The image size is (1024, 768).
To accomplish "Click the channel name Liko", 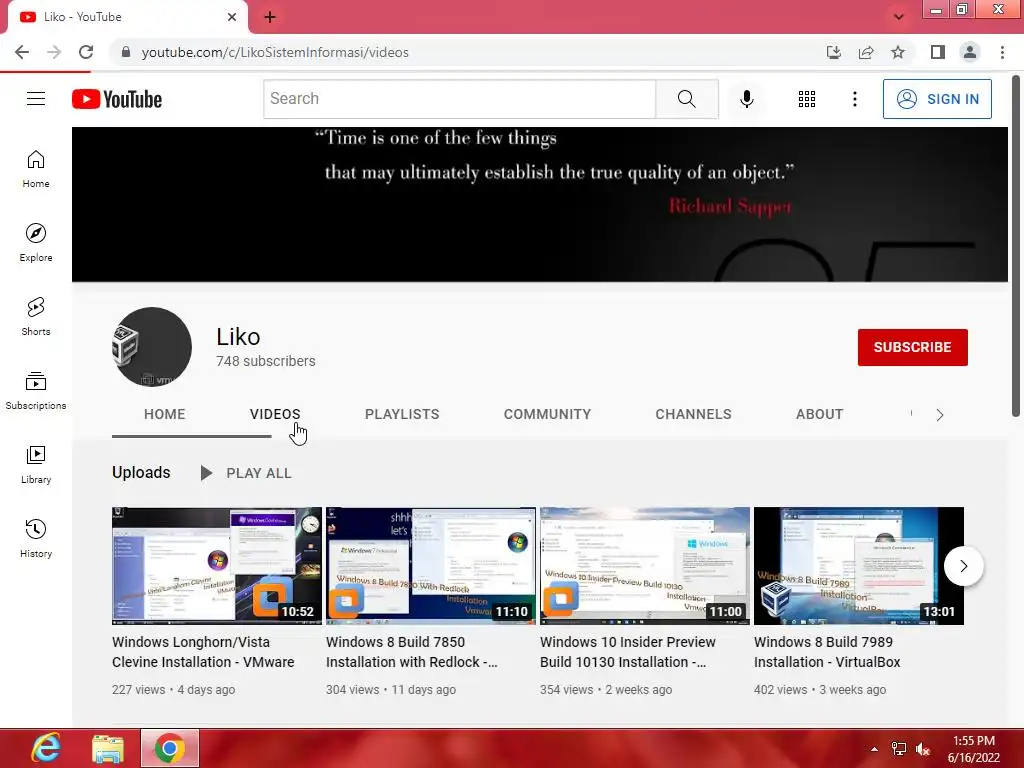I will 238,336.
